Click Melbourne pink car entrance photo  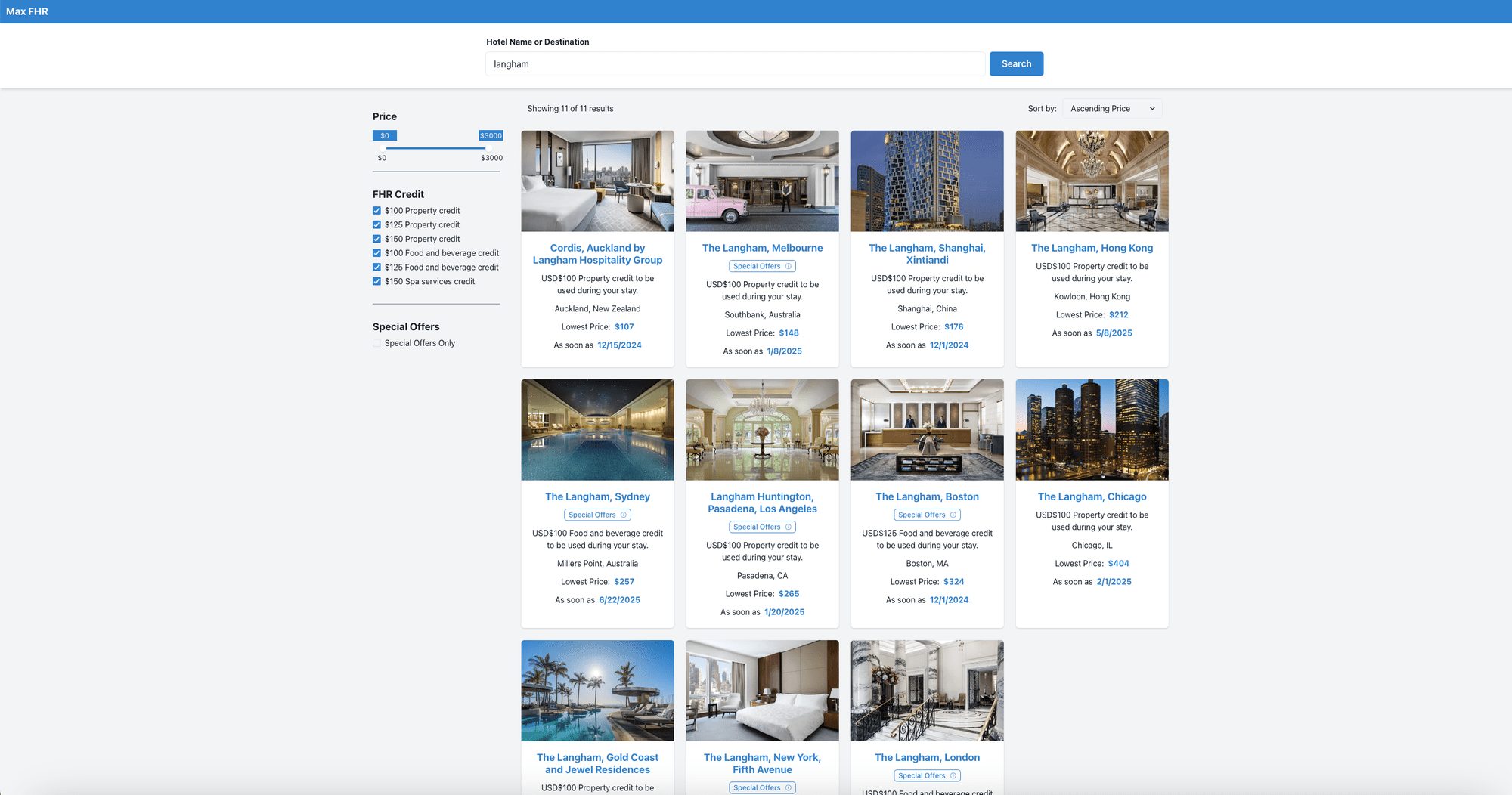coord(762,181)
